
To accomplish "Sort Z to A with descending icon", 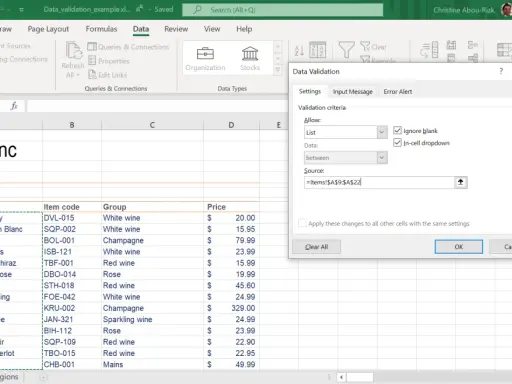I will pyautogui.click(x=299, y=50).
